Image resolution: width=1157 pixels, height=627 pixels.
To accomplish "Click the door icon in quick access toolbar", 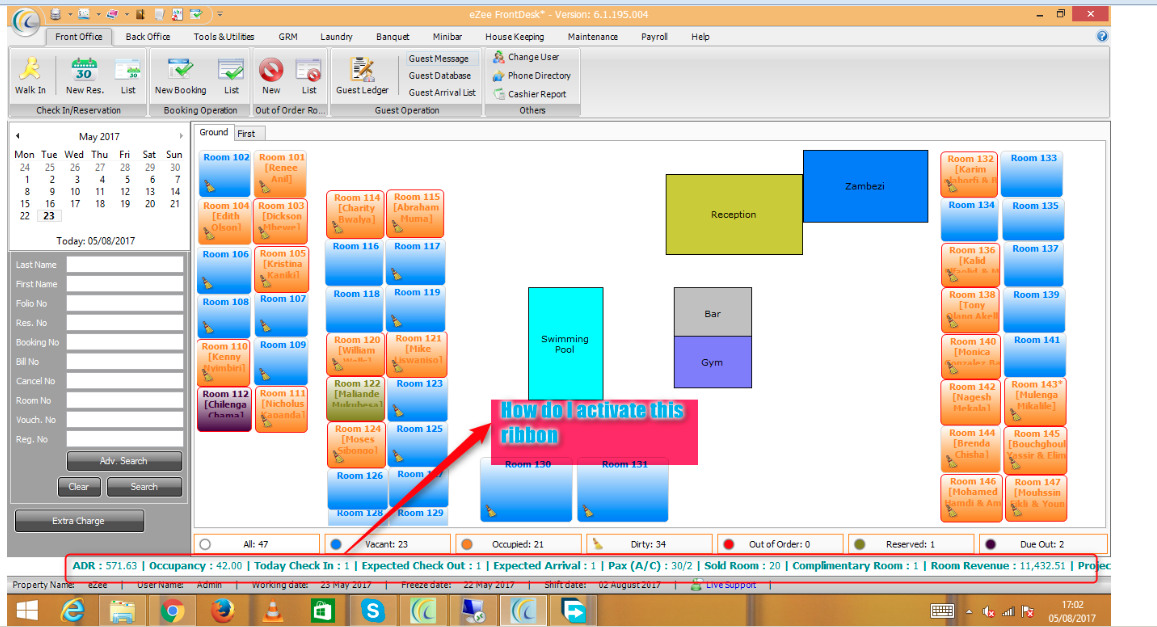I will coord(139,14).
